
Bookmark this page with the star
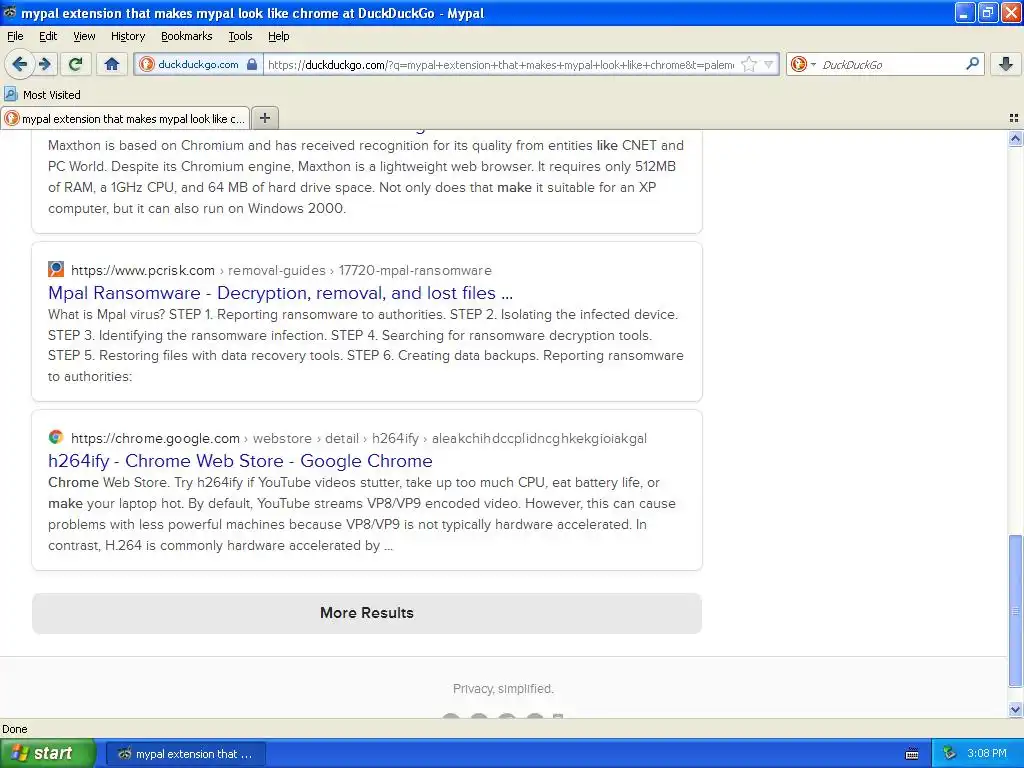coord(749,64)
